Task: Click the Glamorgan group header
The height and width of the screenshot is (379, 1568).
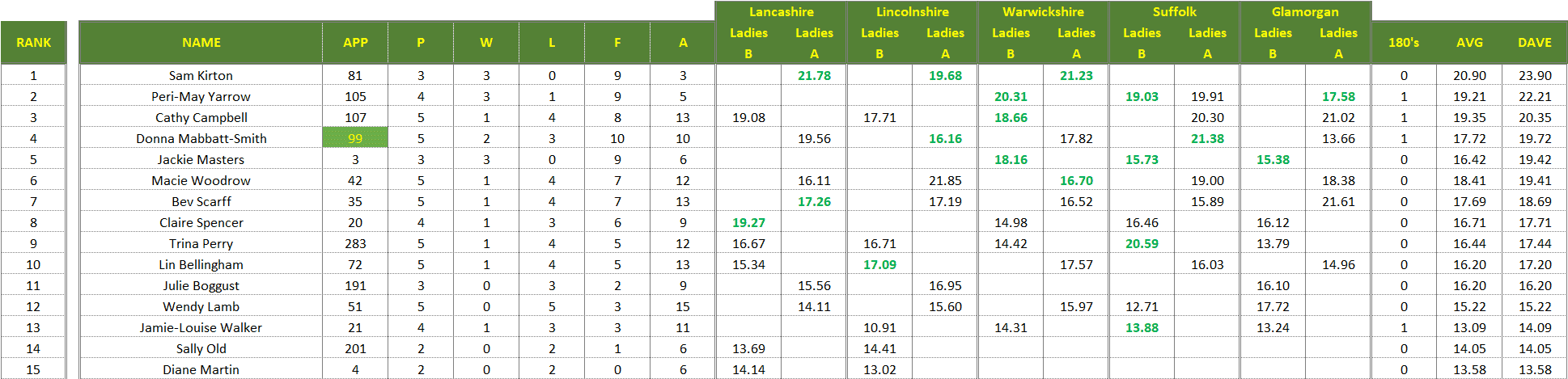Action: pyautogui.click(x=1305, y=12)
